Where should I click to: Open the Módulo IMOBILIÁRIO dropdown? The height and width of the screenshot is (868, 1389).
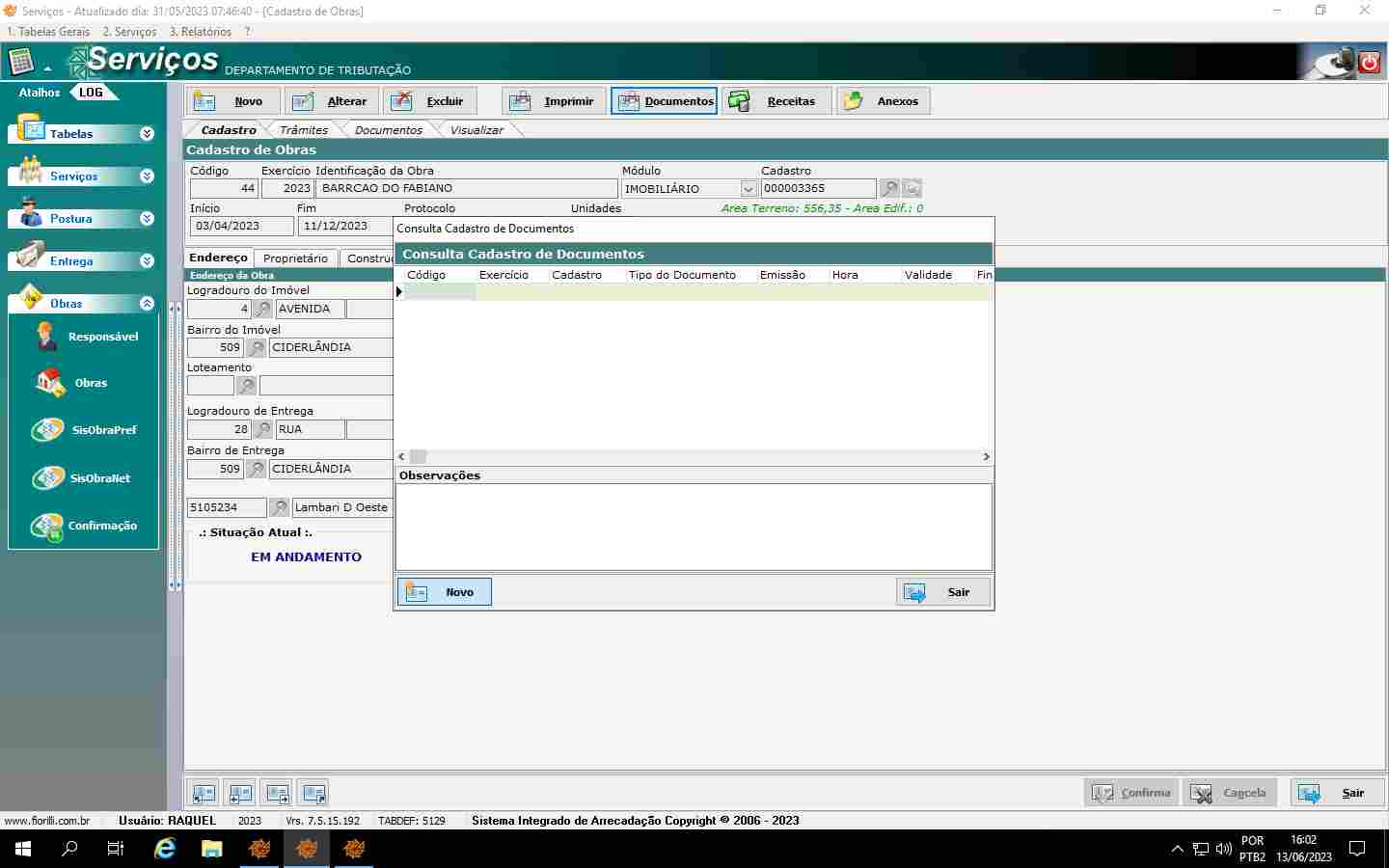[748, 189]
